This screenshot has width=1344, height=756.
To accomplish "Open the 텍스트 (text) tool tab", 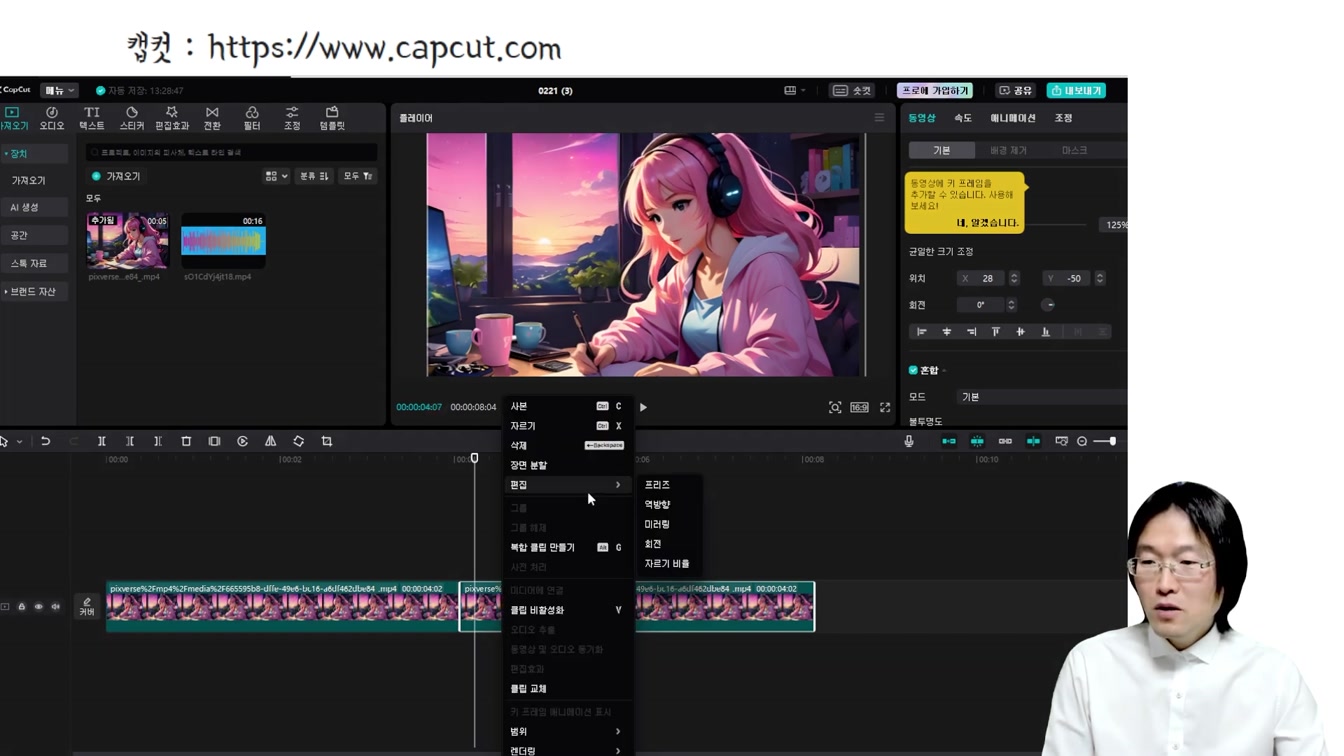I will [92, 118].
